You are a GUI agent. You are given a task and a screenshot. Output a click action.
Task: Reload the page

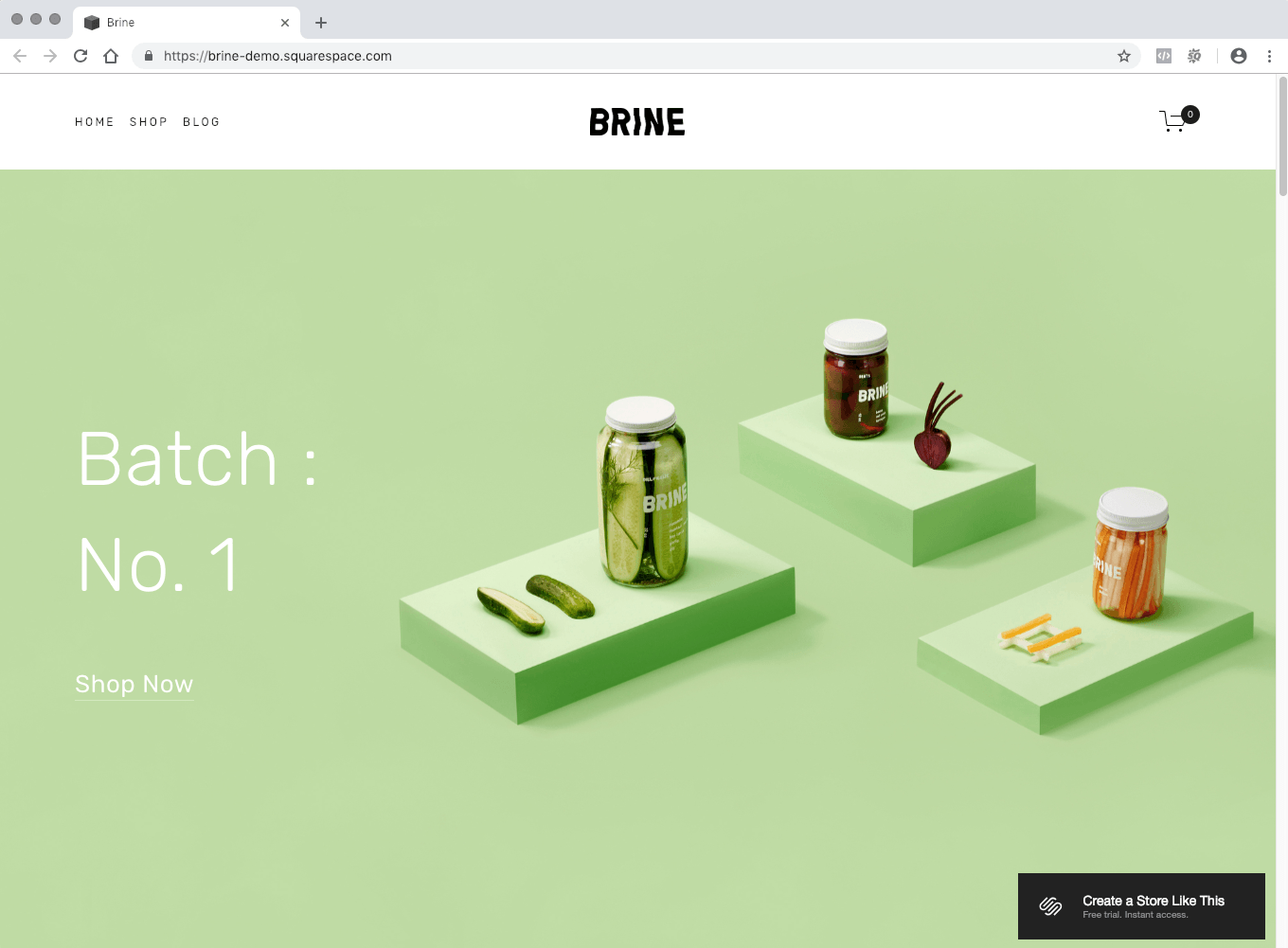[80, 56]
